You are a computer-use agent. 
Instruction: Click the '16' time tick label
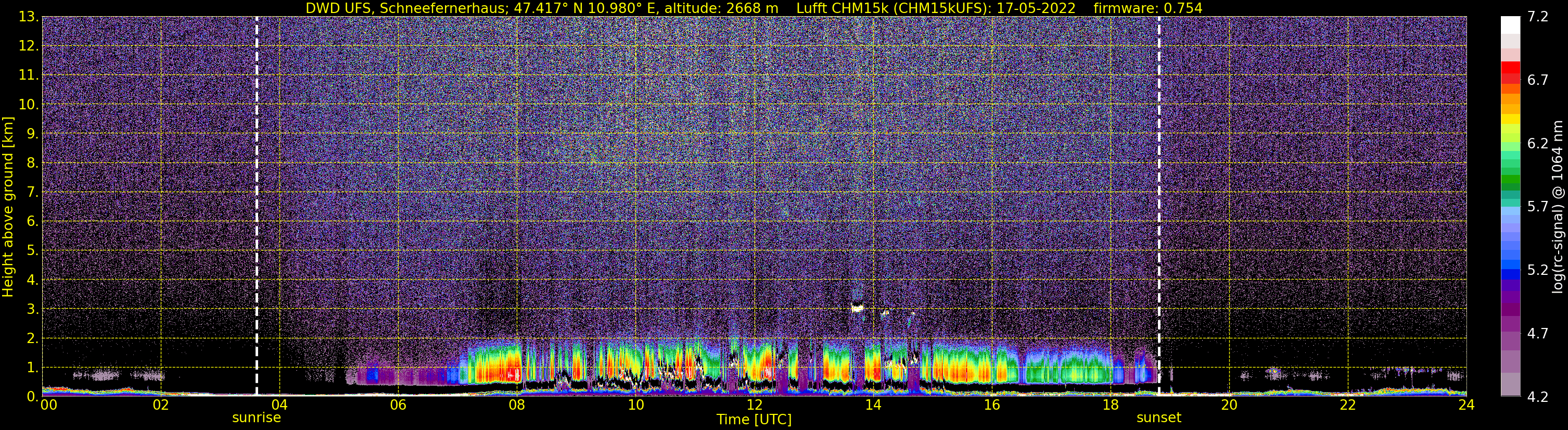click(991, 406)
